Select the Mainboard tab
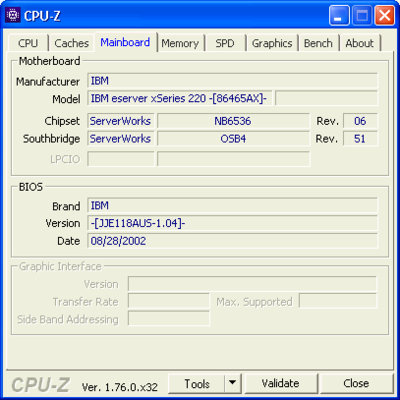 (x=125, y=42)
